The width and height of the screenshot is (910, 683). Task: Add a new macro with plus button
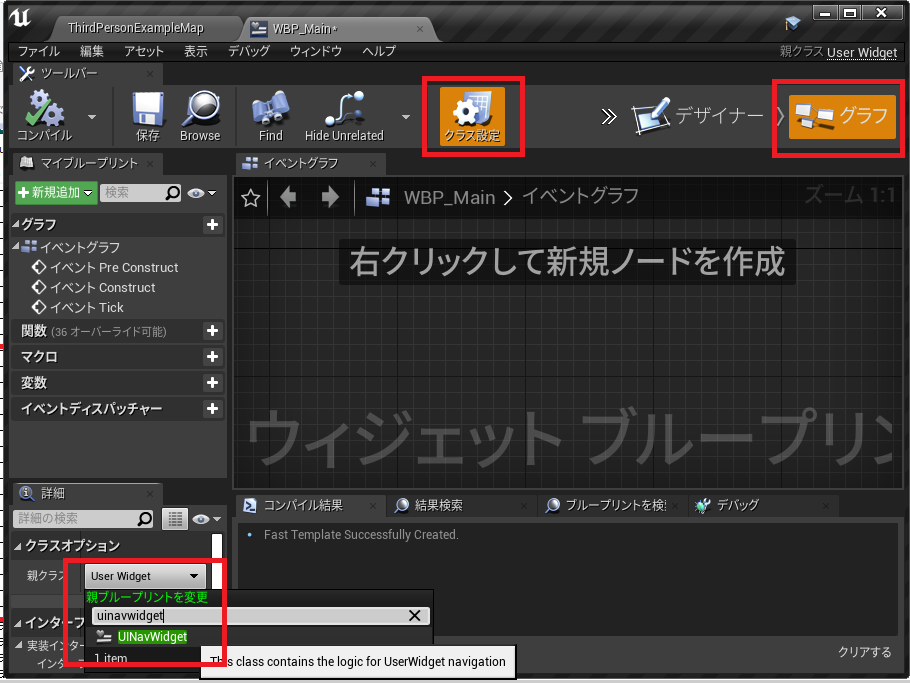click(x=212, y=356)
